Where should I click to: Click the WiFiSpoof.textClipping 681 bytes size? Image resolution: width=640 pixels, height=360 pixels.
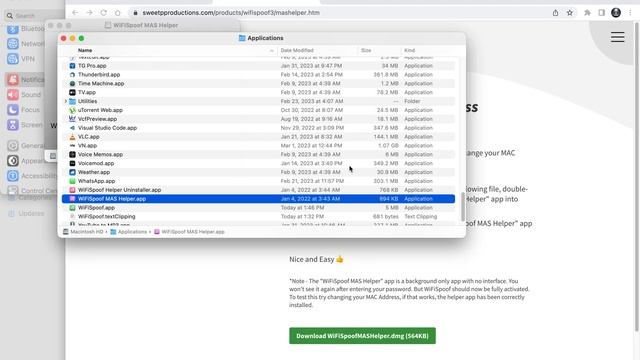(x=386, y=216)
